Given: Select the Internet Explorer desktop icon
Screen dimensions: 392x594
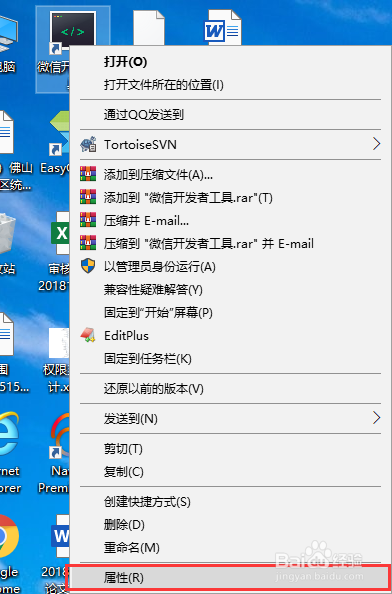Looking at the screenshot, I should 8,434.
